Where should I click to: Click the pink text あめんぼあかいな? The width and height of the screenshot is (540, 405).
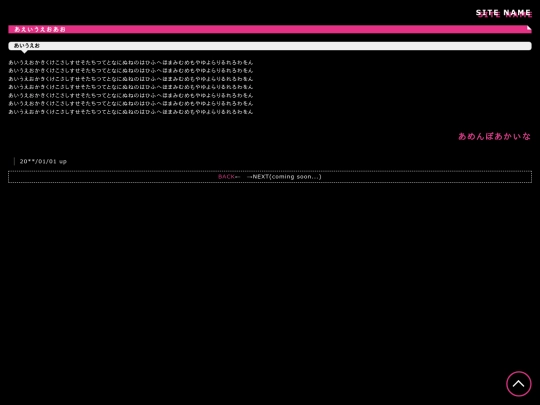point(494,136)
